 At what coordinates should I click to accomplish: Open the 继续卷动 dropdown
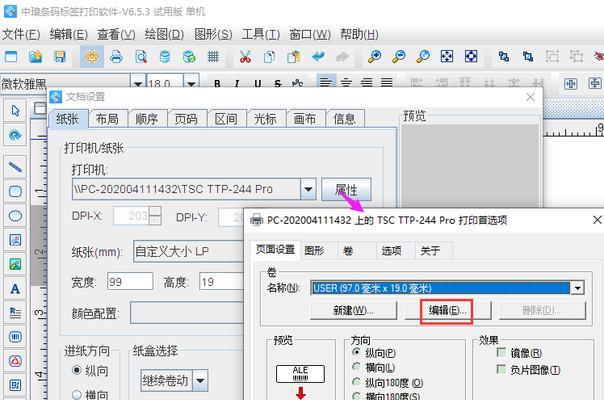pyautogui.click(x=200, y=381)
